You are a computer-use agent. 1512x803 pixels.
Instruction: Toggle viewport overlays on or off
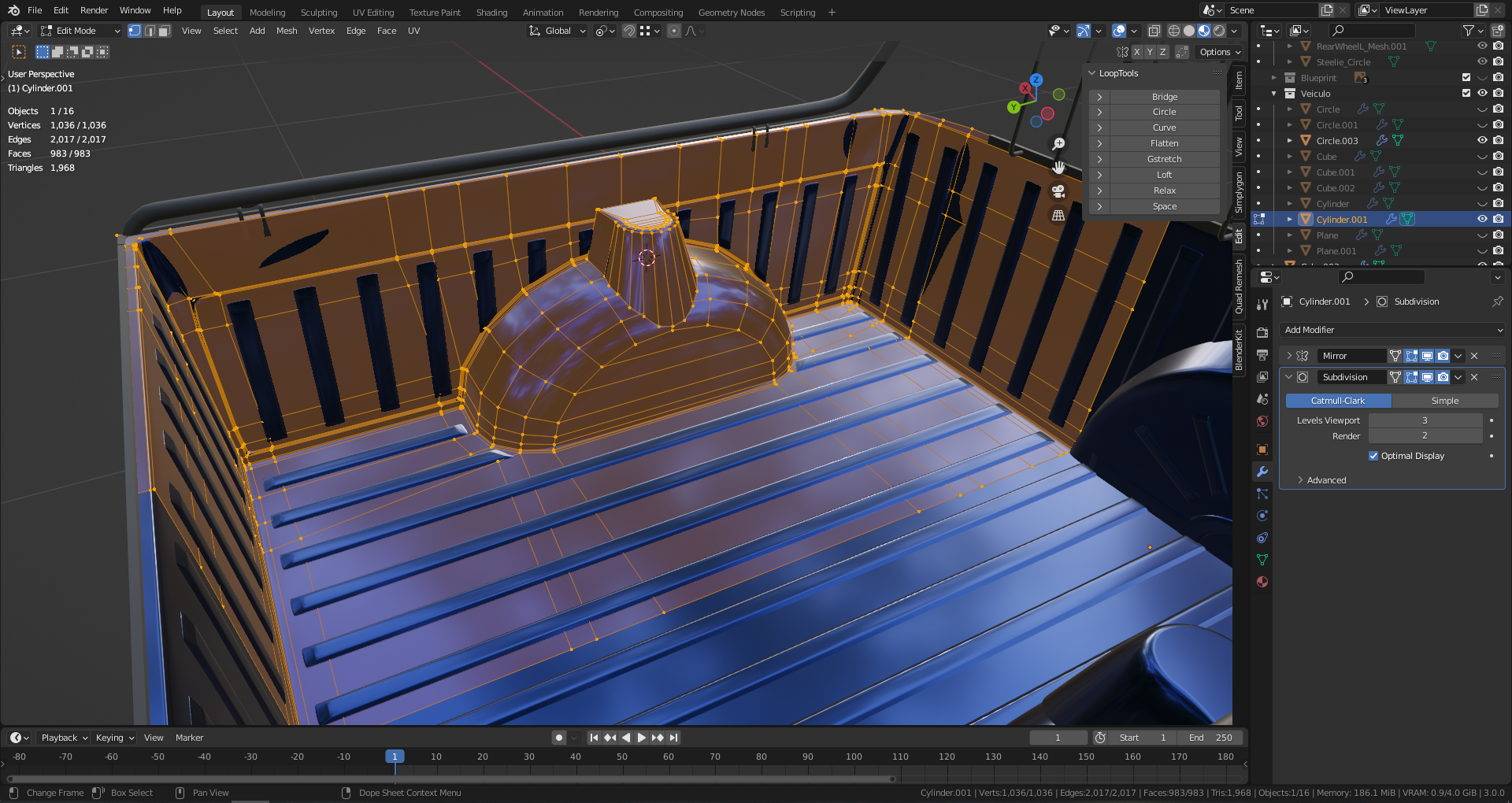1119,31
